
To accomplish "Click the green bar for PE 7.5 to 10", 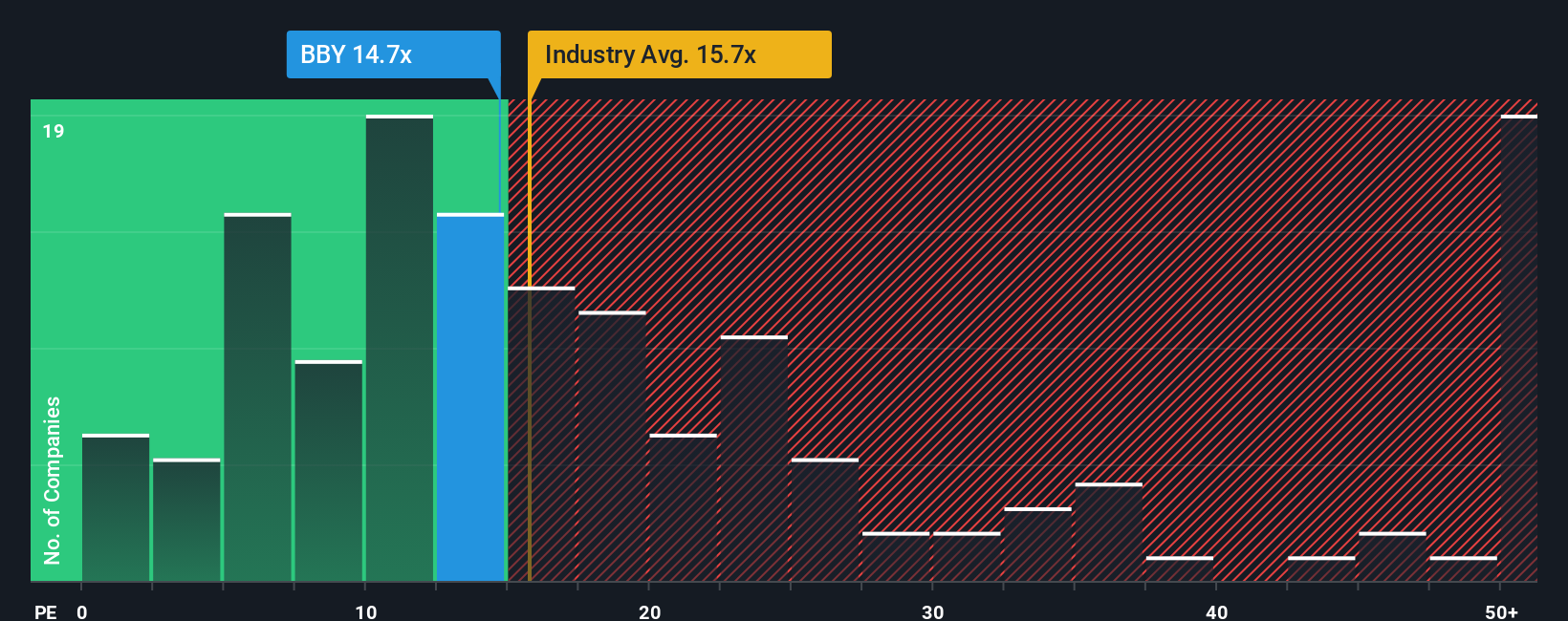I will [329, 470].
